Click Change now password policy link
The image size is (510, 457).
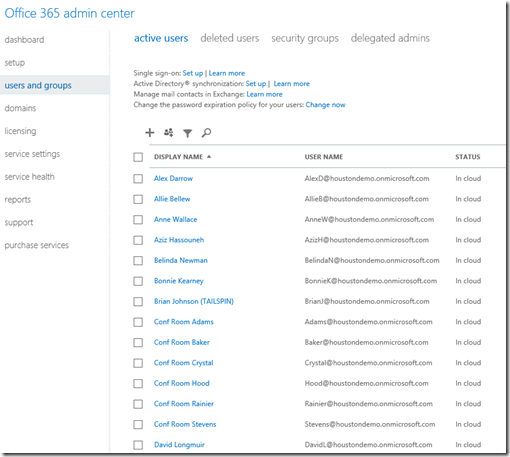325,105
